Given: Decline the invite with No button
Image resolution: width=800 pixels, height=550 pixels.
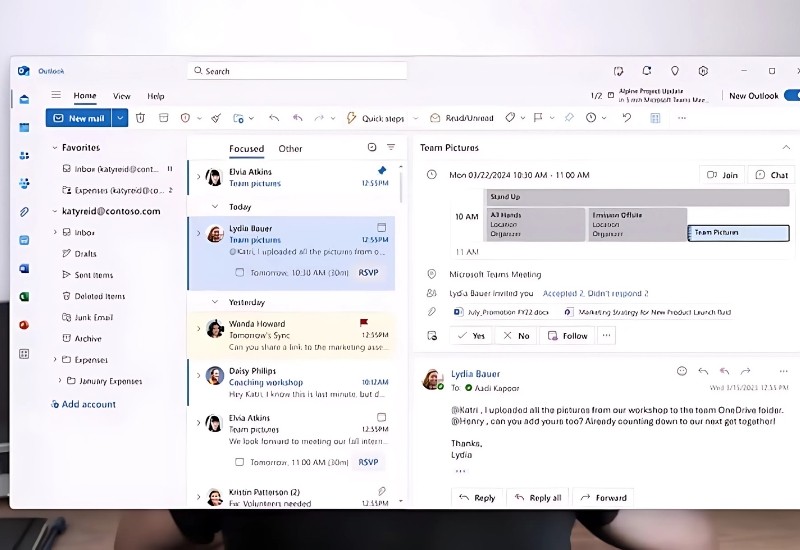Looking at the screenshot, I should [516, 336].
